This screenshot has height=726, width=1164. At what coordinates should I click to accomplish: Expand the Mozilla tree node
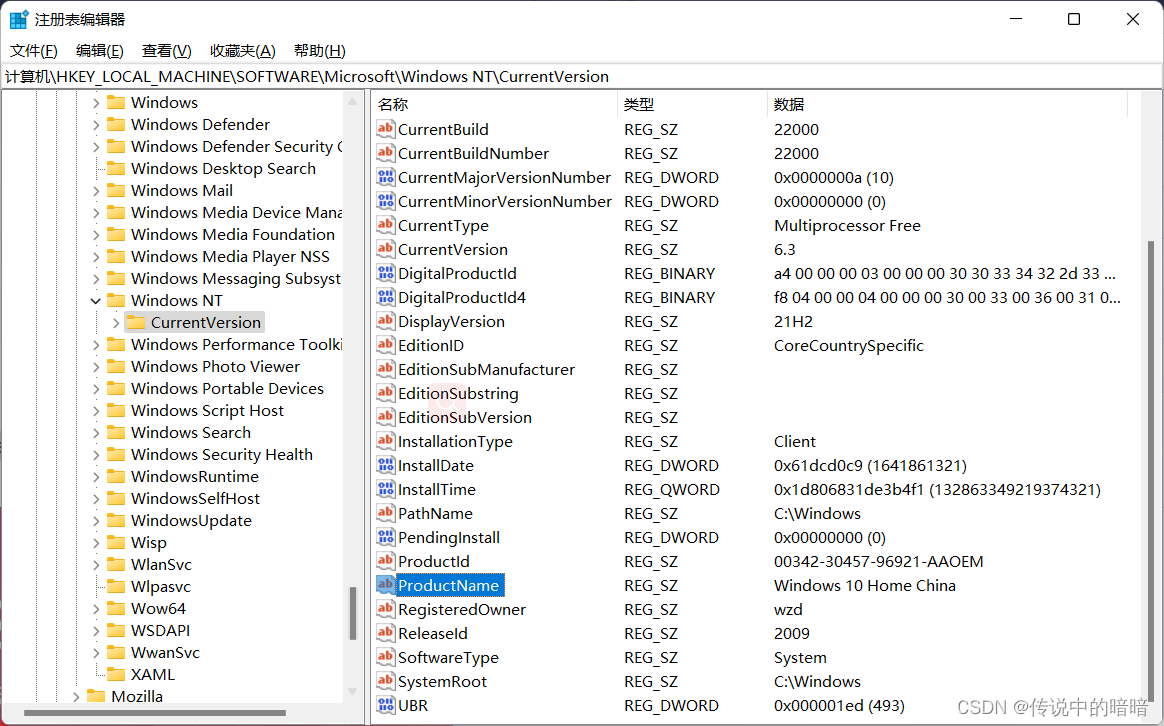[76, 696]
